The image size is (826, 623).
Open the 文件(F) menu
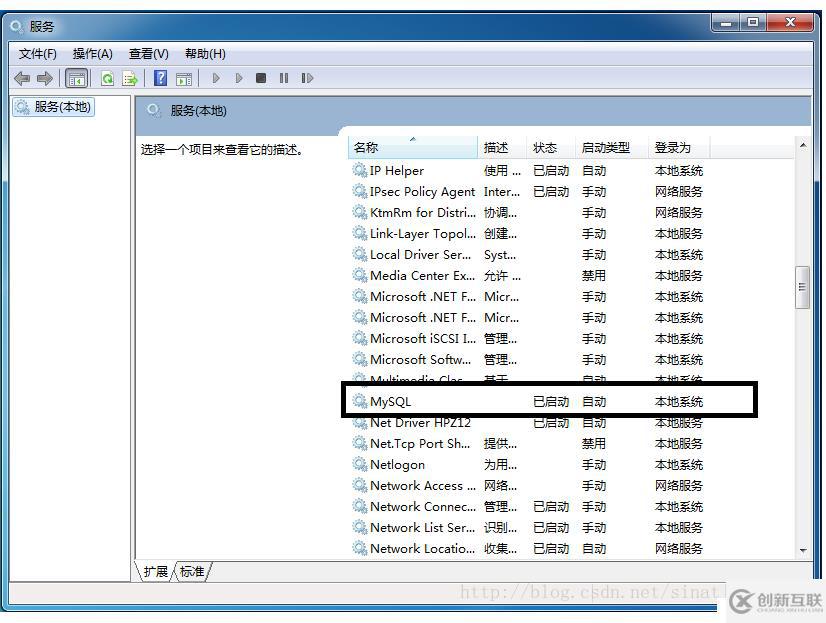(x=38, y=53)
